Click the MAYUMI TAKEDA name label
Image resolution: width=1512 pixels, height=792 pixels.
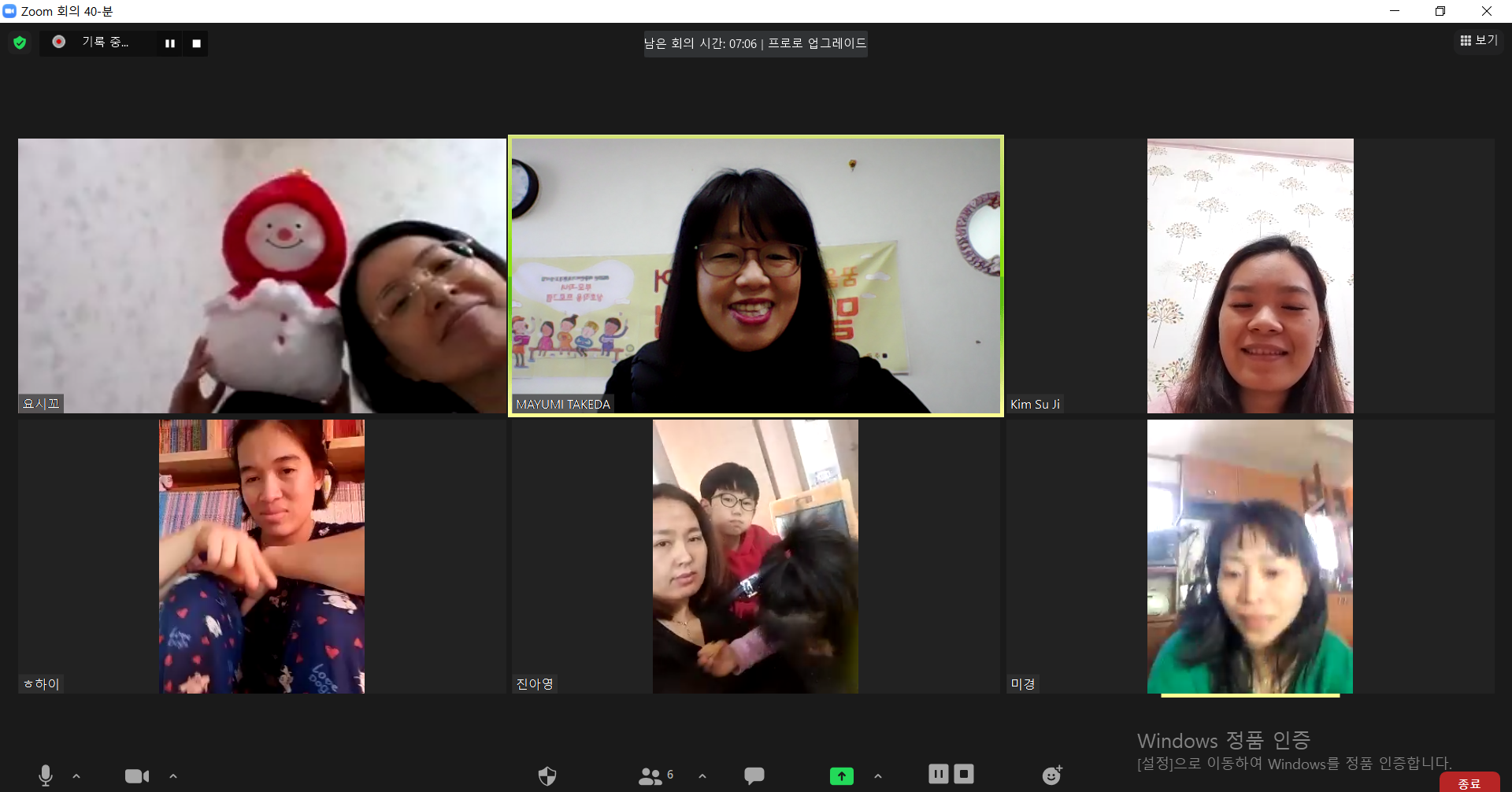coord(563,404)
